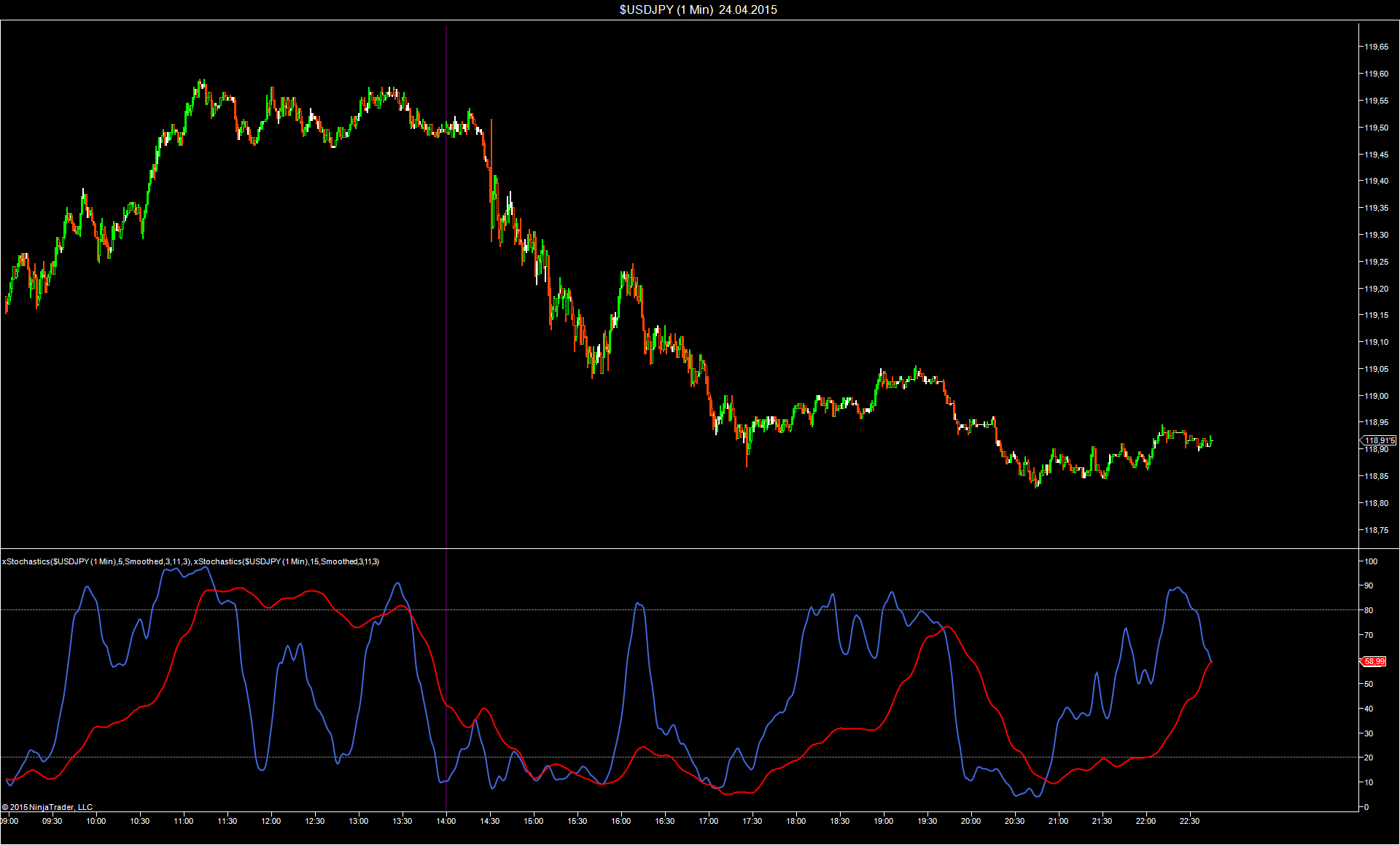
Task: Click the 13:30 time axis label
Action: pyautogui.click(x=402, y=821)
